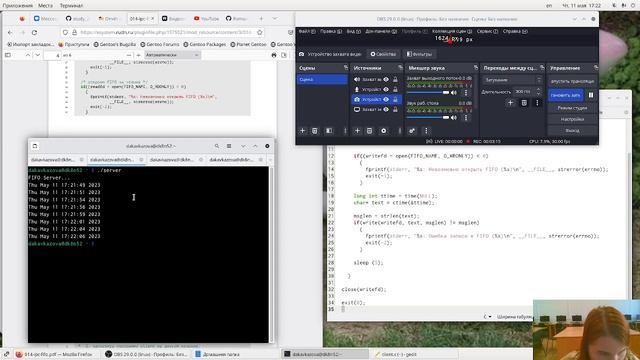
Task: Switch to YouTube tab in Firefox
Action: (207, 18)
